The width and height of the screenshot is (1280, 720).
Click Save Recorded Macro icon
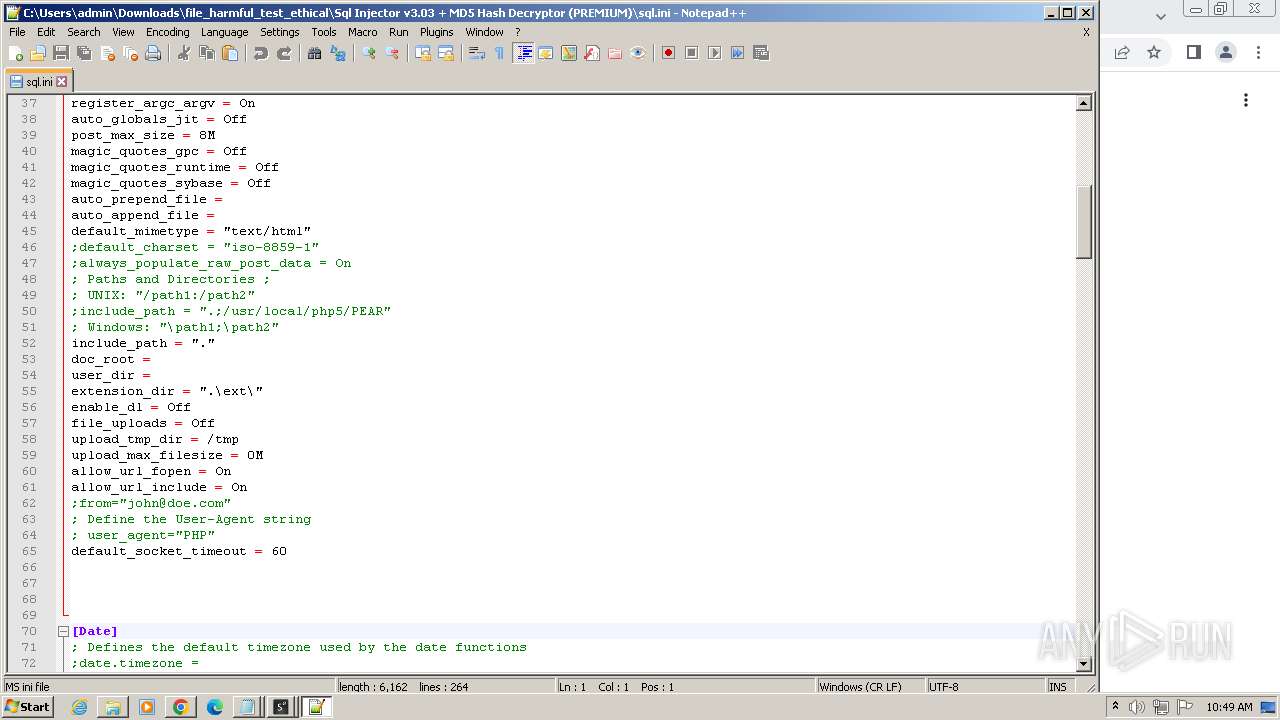pyautogui.click(x=761, y=53)
